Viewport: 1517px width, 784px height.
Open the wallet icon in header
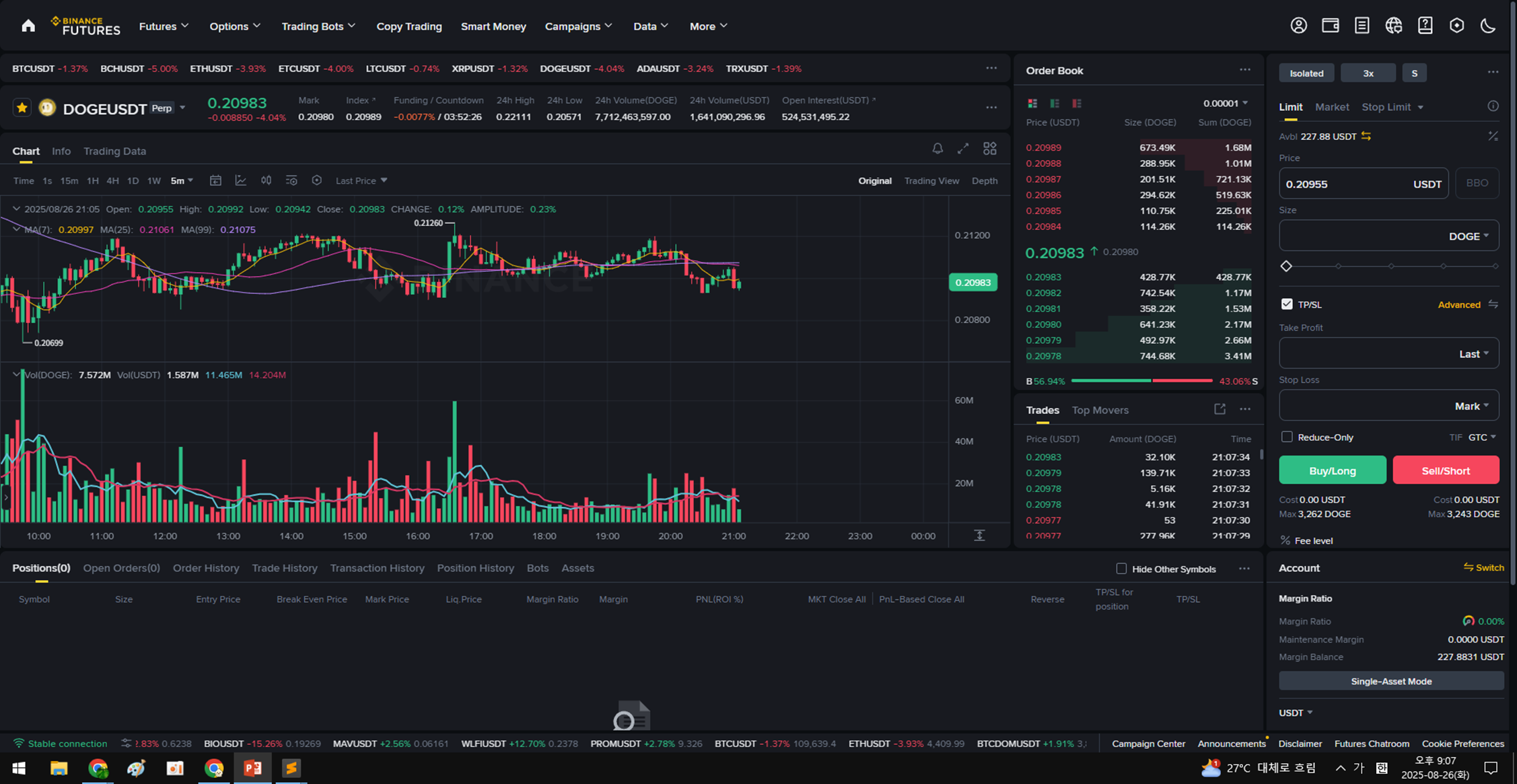1330,26
